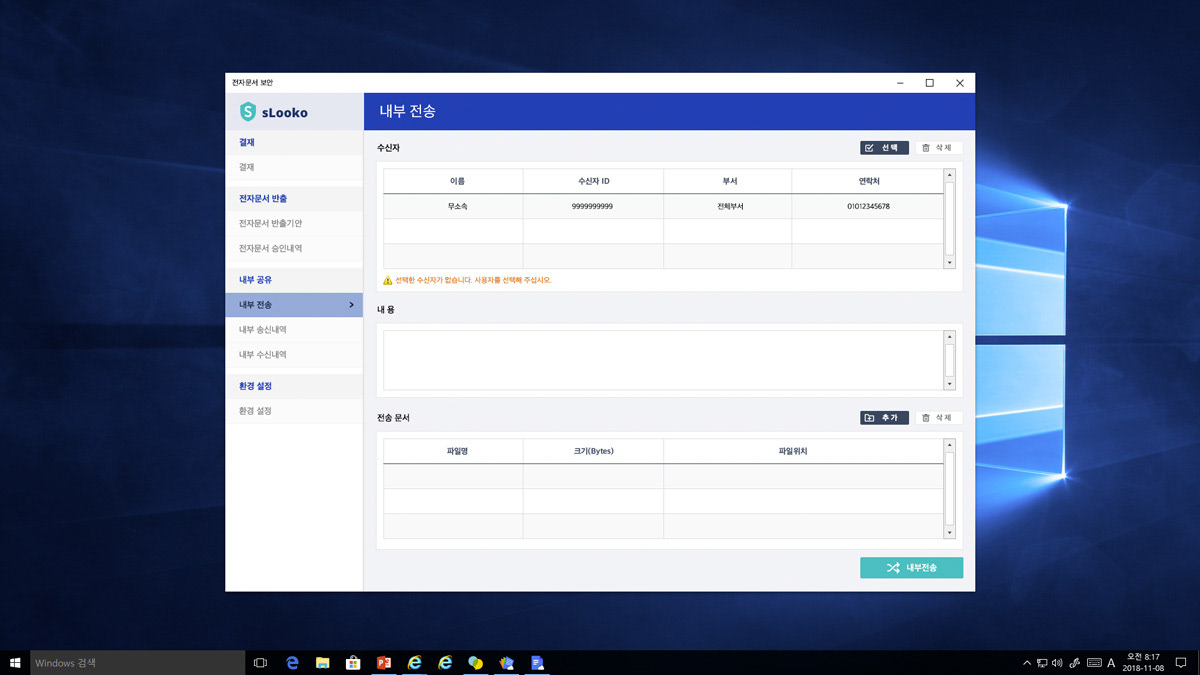This screenshot has height=675, width=1200.
Task: Click the sLooko shield logo
Action: [x=248, y=112]
